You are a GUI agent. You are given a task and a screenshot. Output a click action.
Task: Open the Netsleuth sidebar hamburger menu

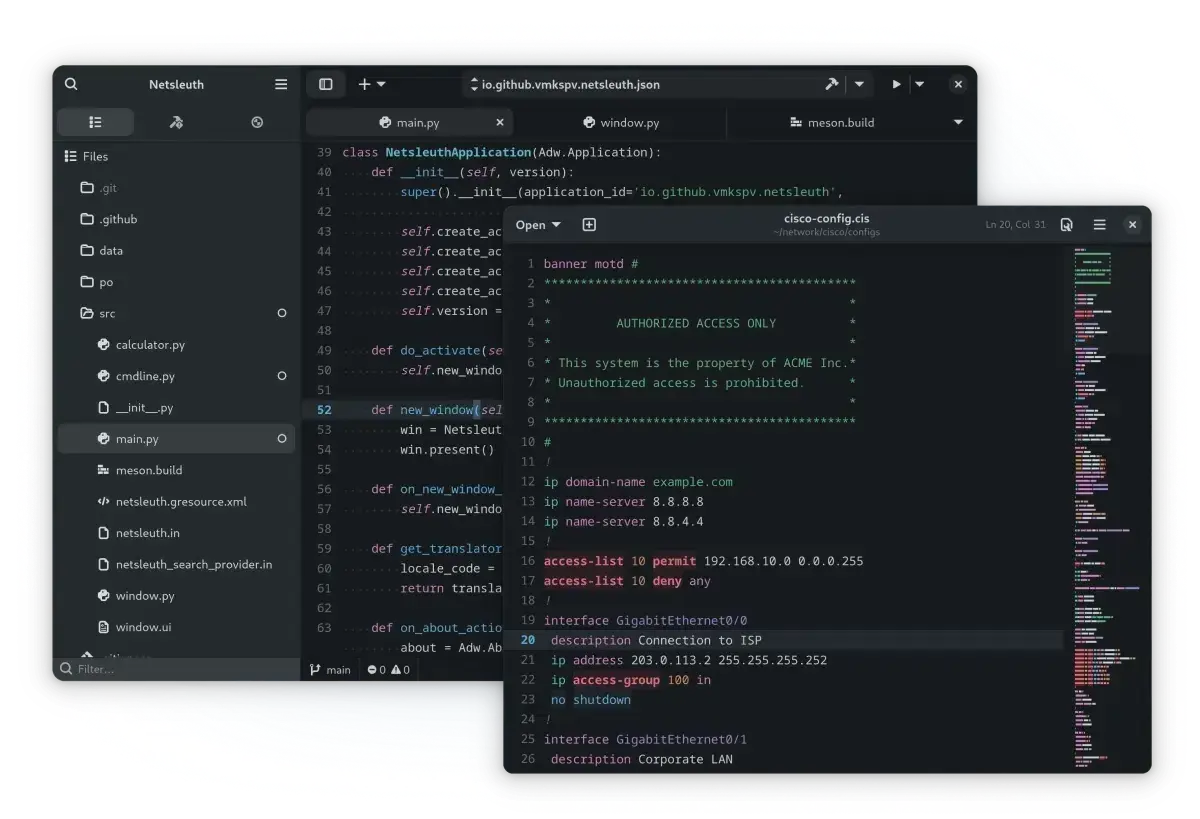click(281, 84)
